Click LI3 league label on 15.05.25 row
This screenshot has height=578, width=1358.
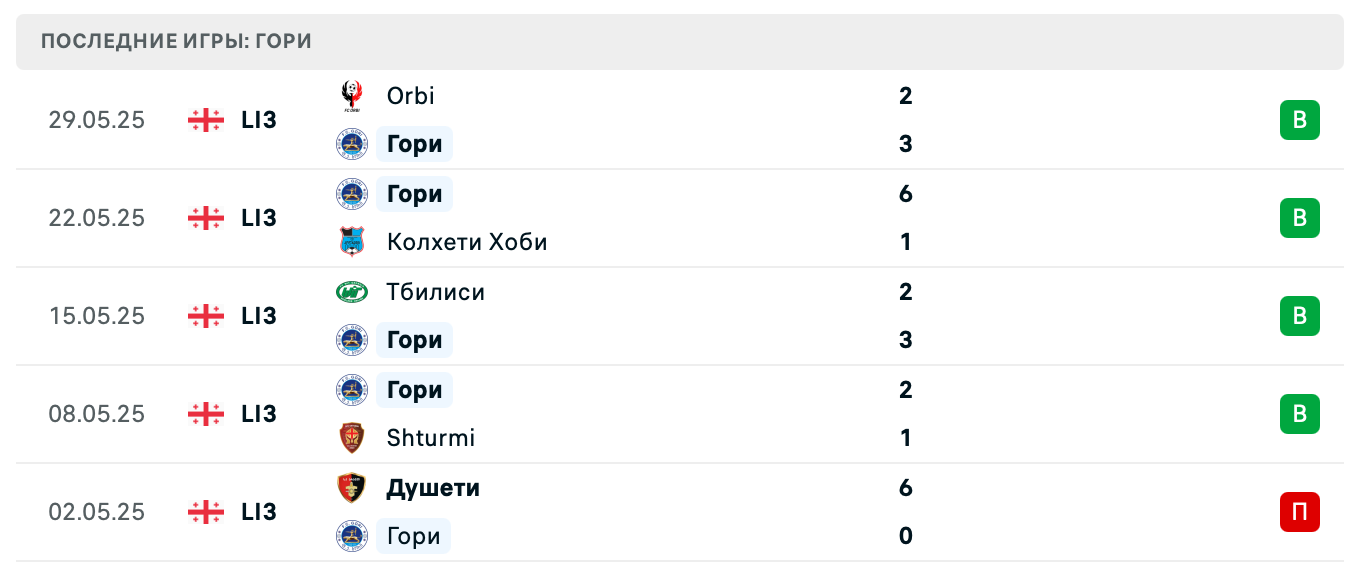[x=258, y=316]
